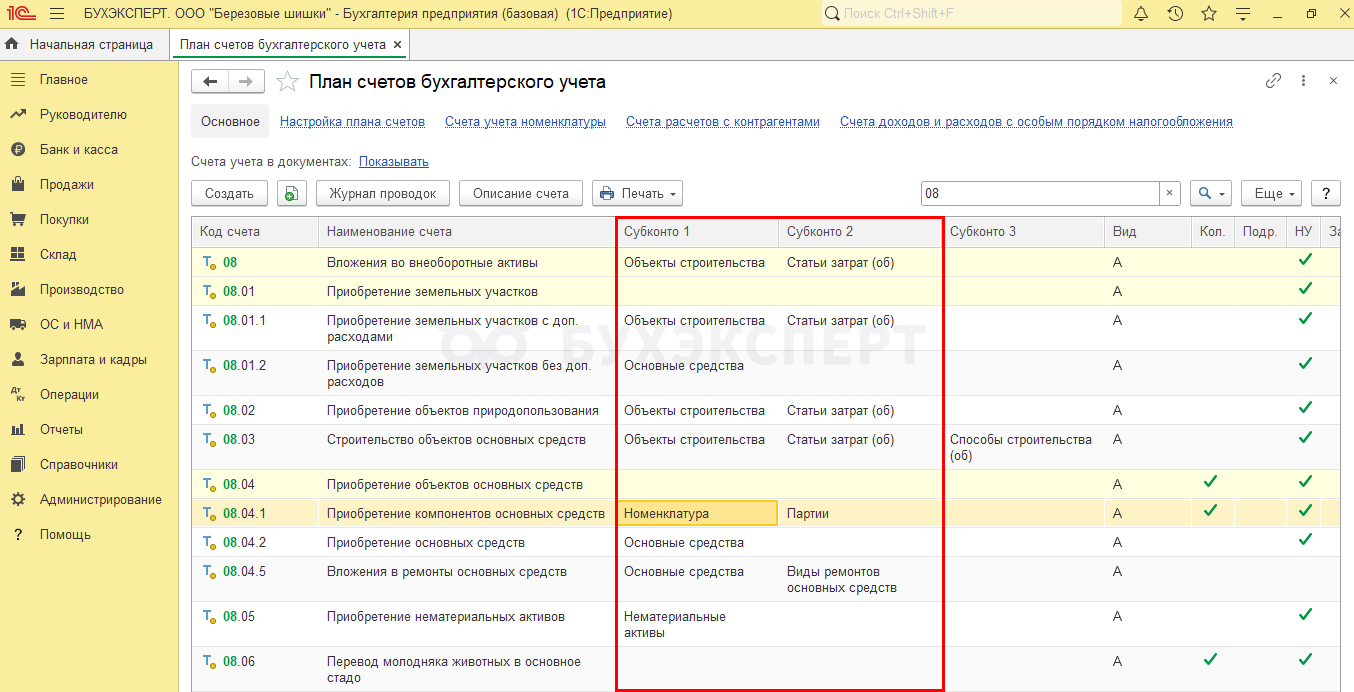Open the 1C main menu logo

(x=19, y=14)
